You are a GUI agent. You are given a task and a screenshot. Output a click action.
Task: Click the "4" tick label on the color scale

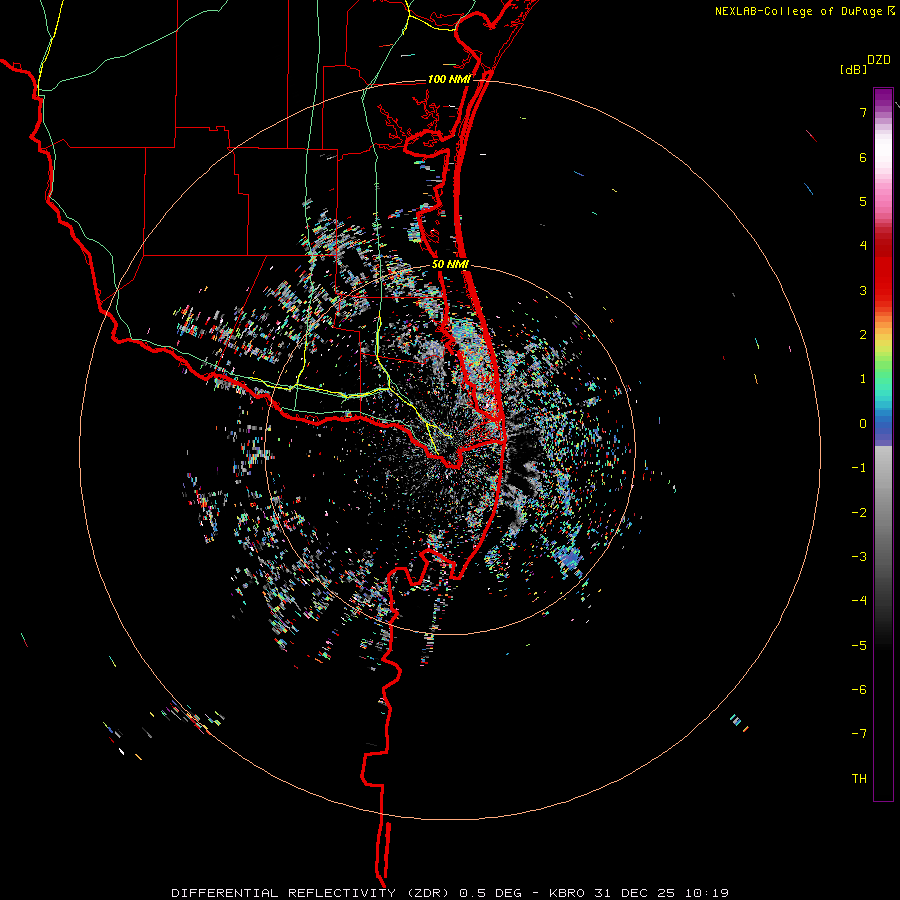pyautogui.click(x=863, y=246)
